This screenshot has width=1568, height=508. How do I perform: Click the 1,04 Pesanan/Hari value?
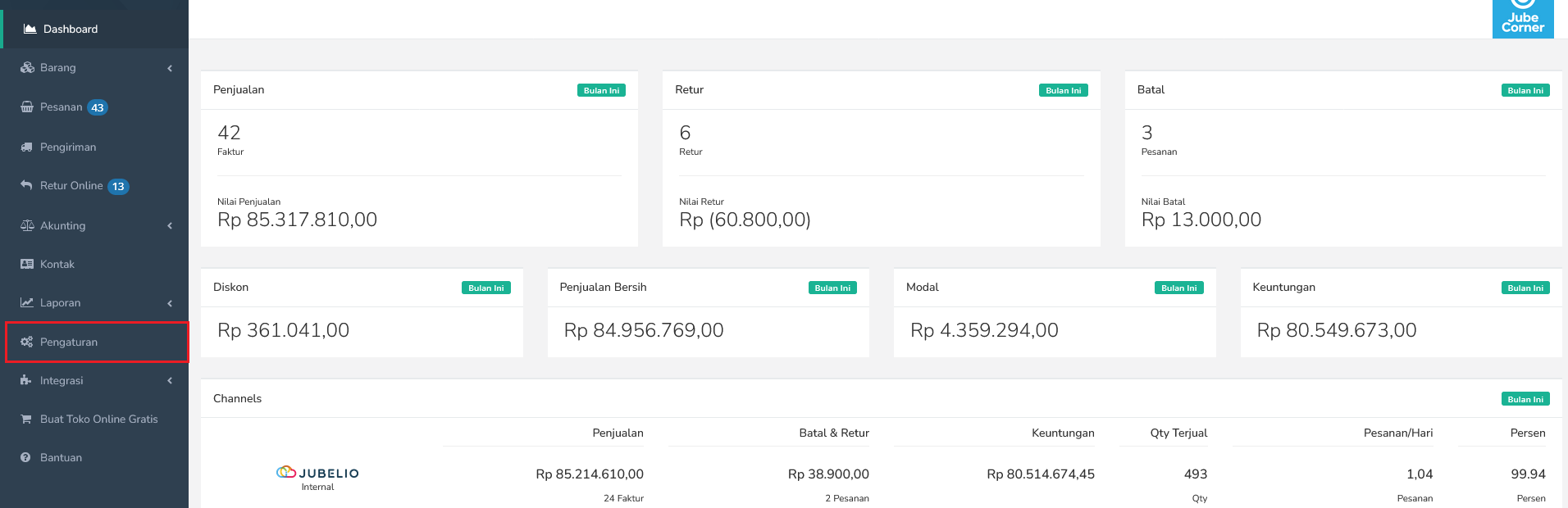click(x=1420, y=474)
